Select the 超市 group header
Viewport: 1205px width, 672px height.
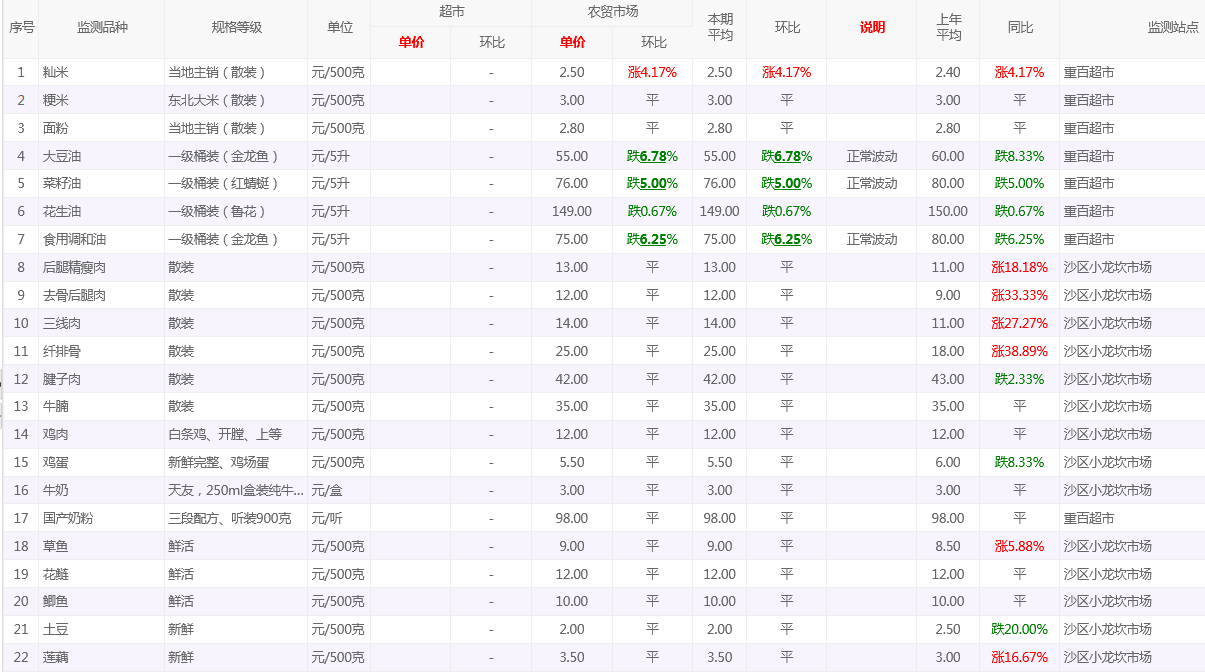(x=451, y=12)
